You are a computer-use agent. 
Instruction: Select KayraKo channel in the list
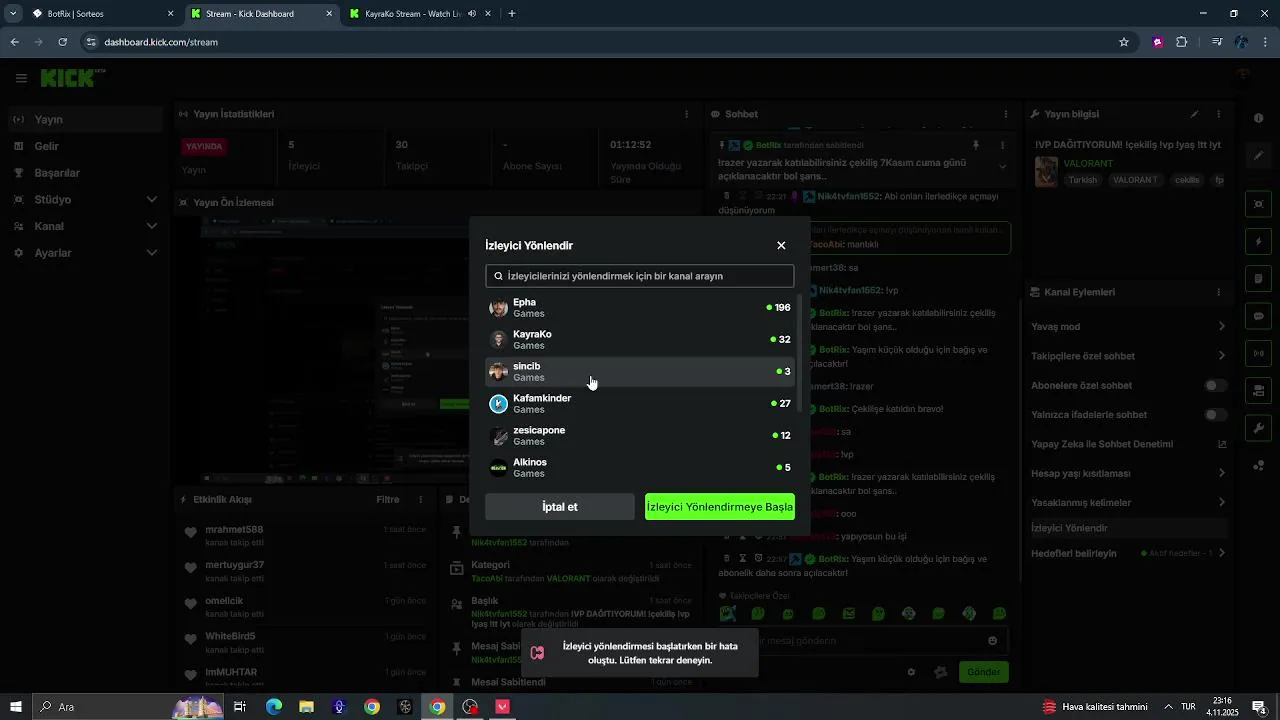coord(640,340)
